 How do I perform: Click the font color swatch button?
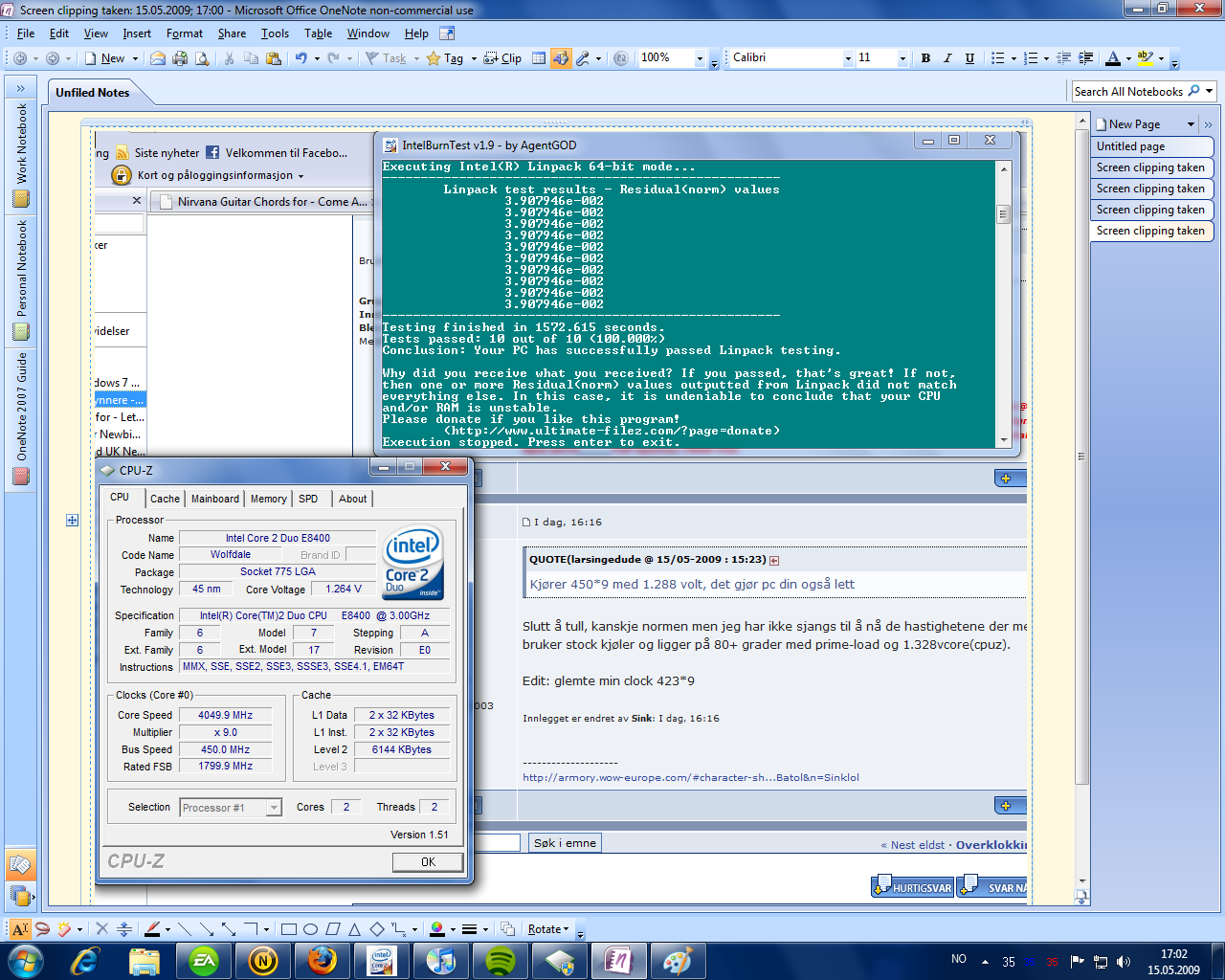1112,58
